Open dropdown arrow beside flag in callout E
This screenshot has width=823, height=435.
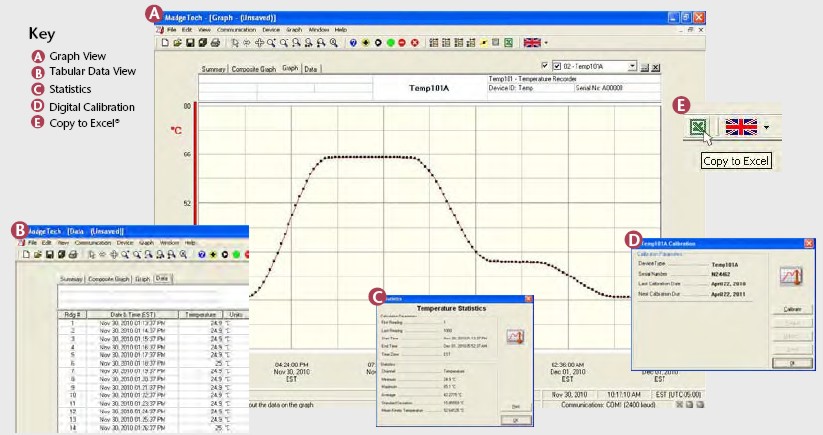[x=767, y=128]
